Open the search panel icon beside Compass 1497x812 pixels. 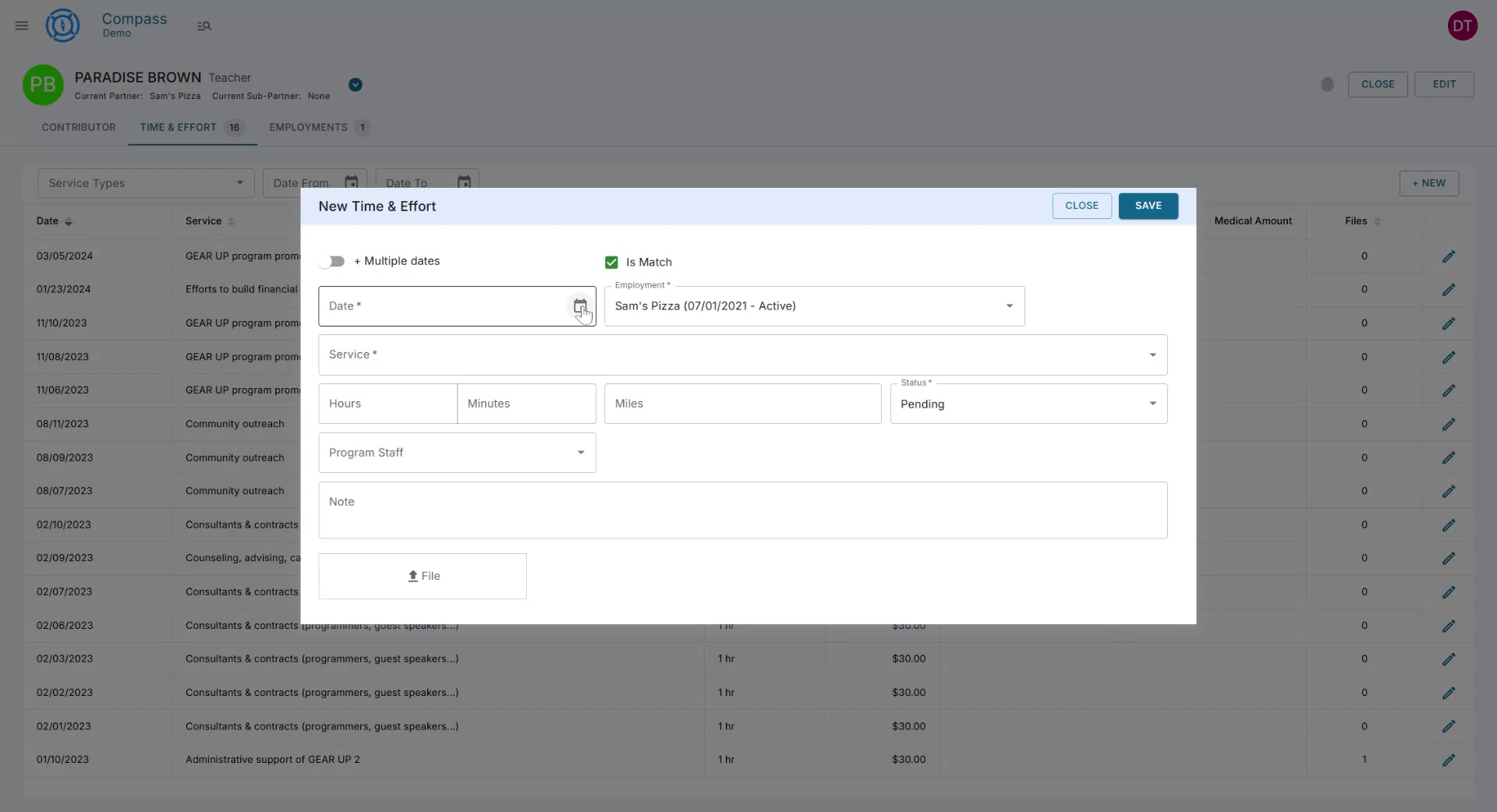coord(204,26)
